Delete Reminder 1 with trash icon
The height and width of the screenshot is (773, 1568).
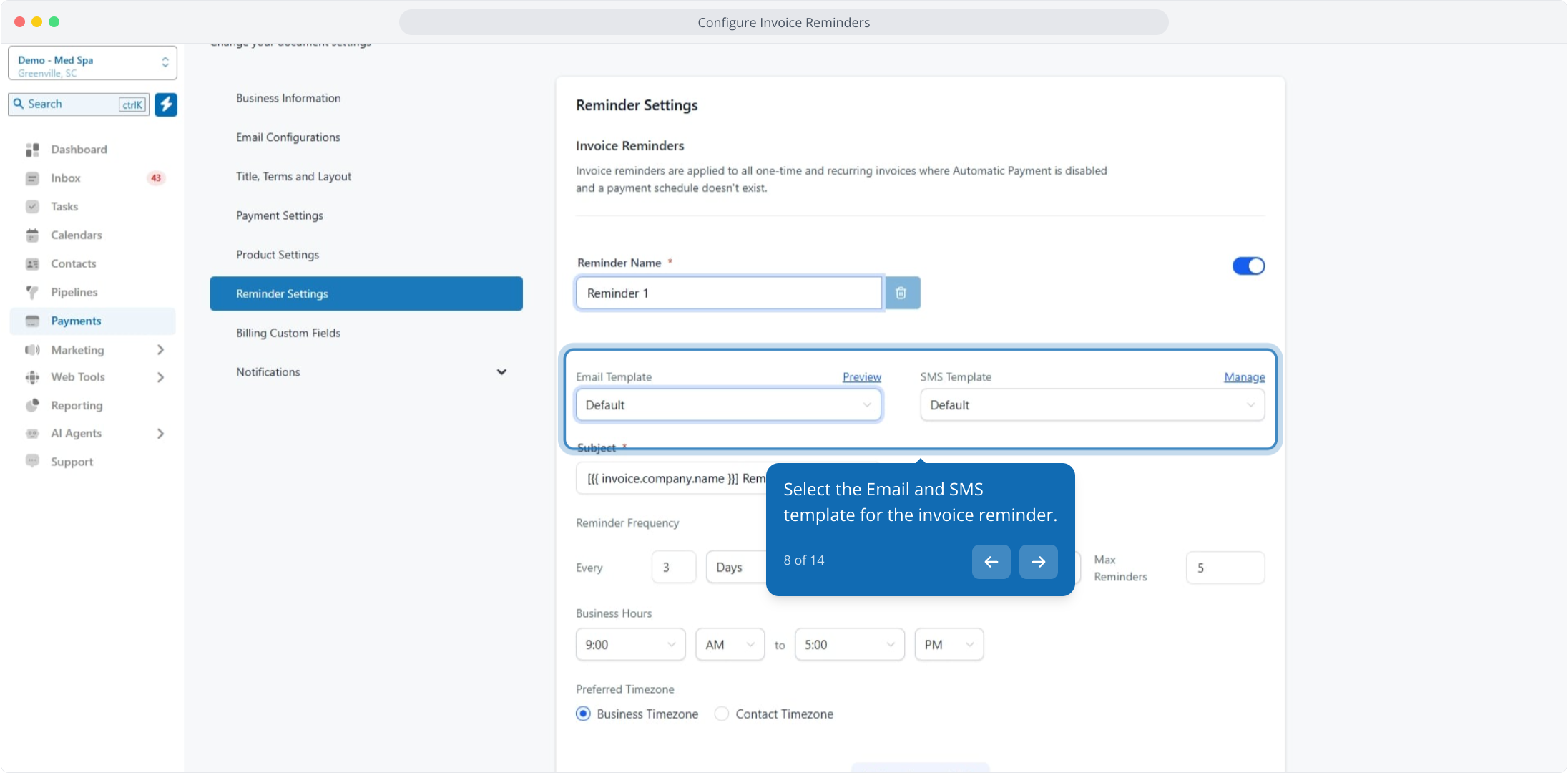point(901,293)
